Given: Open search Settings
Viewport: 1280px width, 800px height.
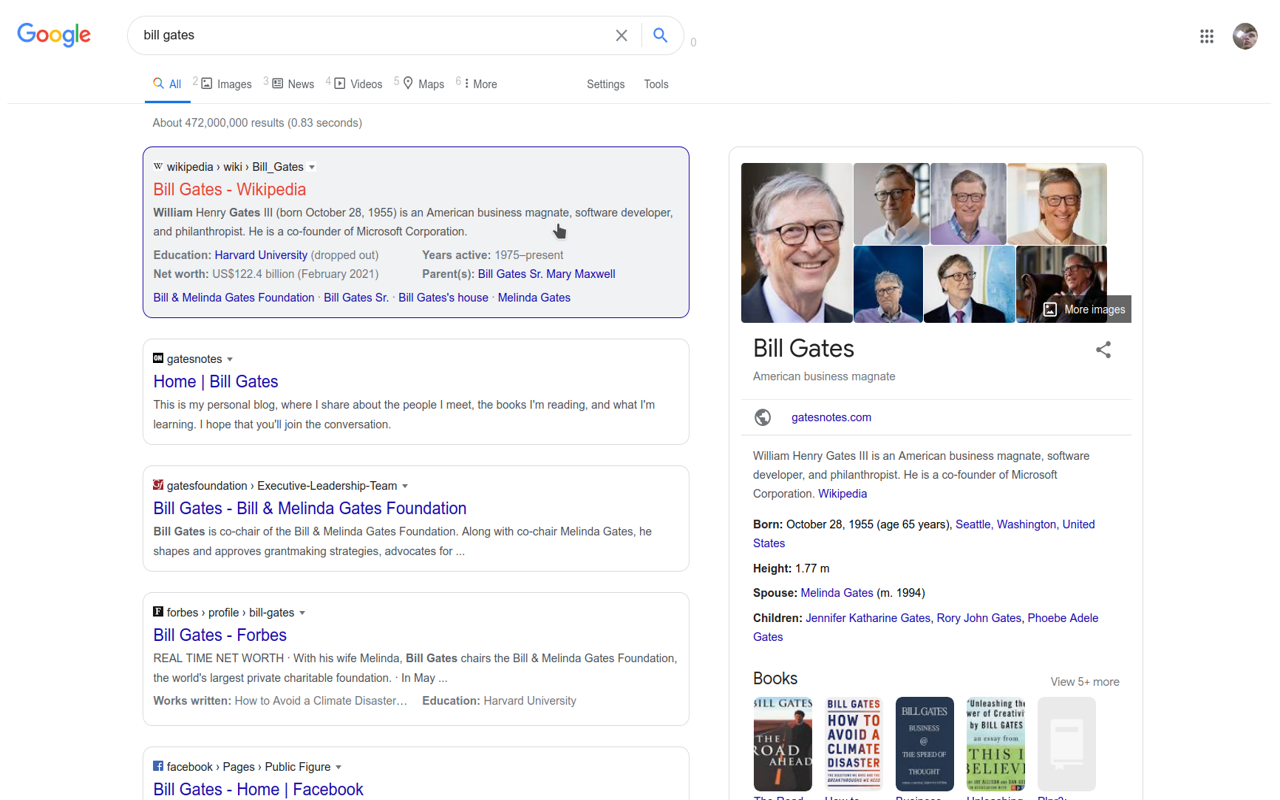Looking at the screenshot, I should [x=605, y=84].
